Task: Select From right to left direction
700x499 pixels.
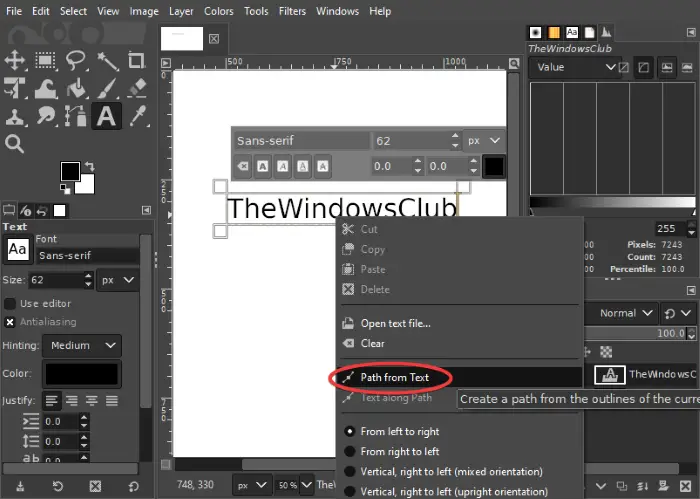Action: pos(400,452)
